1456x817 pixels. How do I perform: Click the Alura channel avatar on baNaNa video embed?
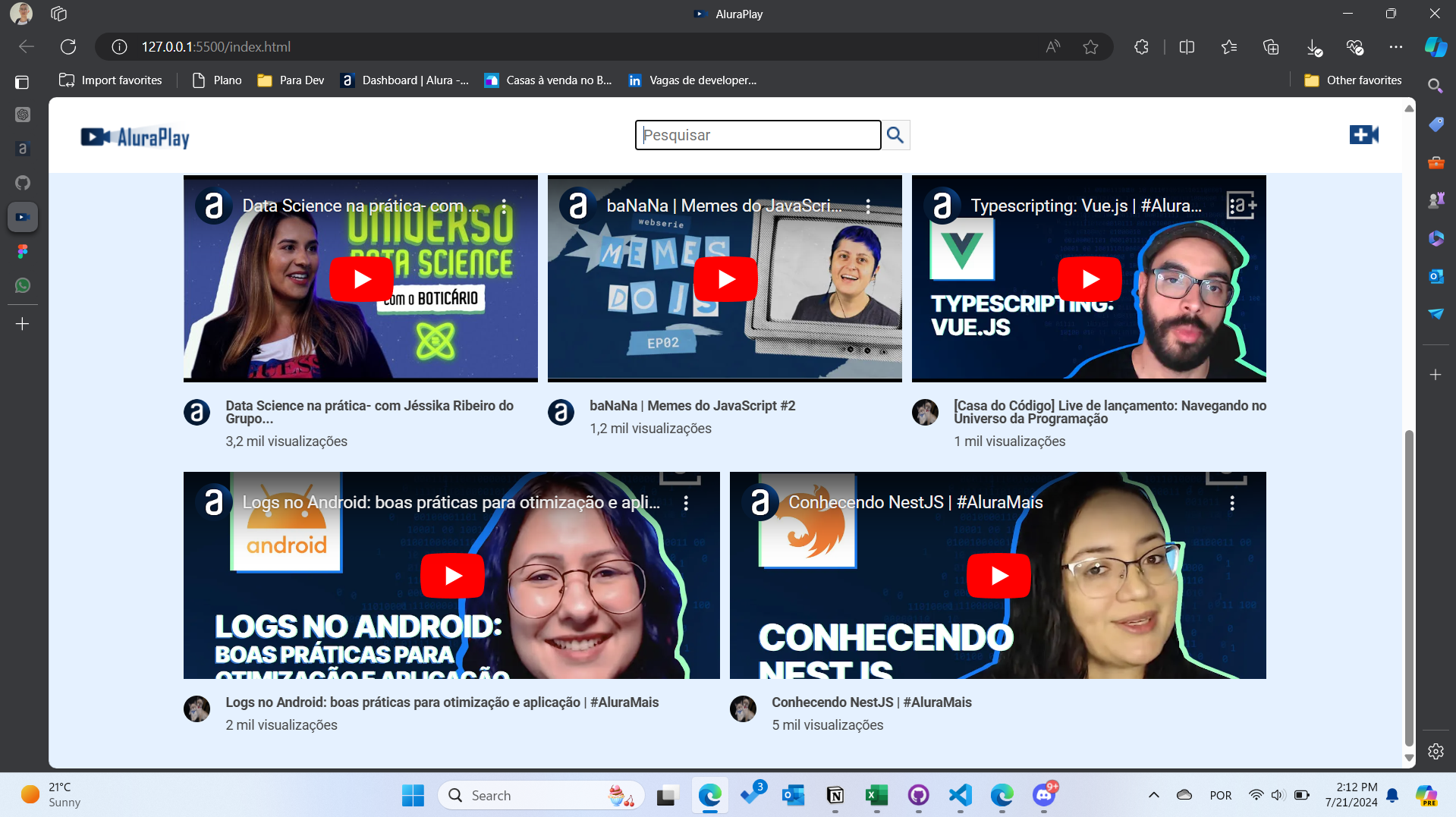coord(578,206)
